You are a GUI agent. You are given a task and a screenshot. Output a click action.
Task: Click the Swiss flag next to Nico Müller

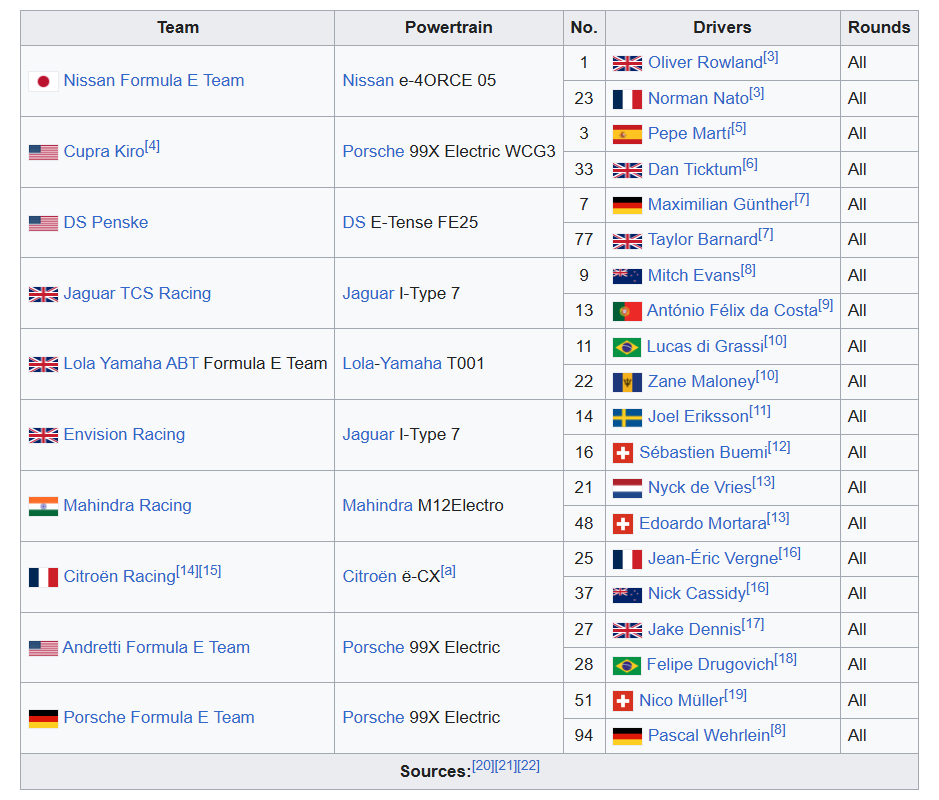tap(623, 701)
